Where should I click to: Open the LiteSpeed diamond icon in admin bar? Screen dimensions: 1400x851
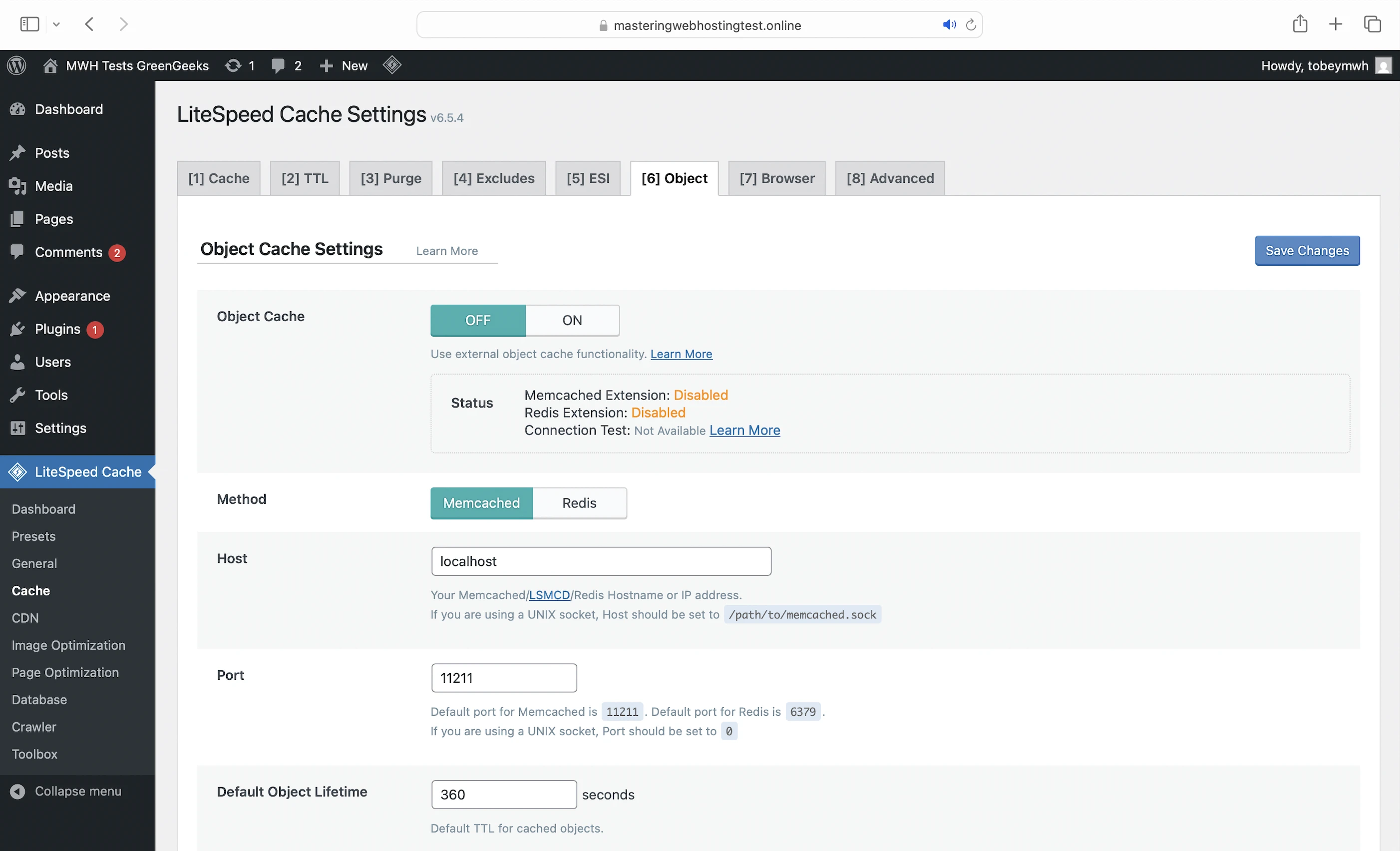pyautogui.click(x=392, y=65)
